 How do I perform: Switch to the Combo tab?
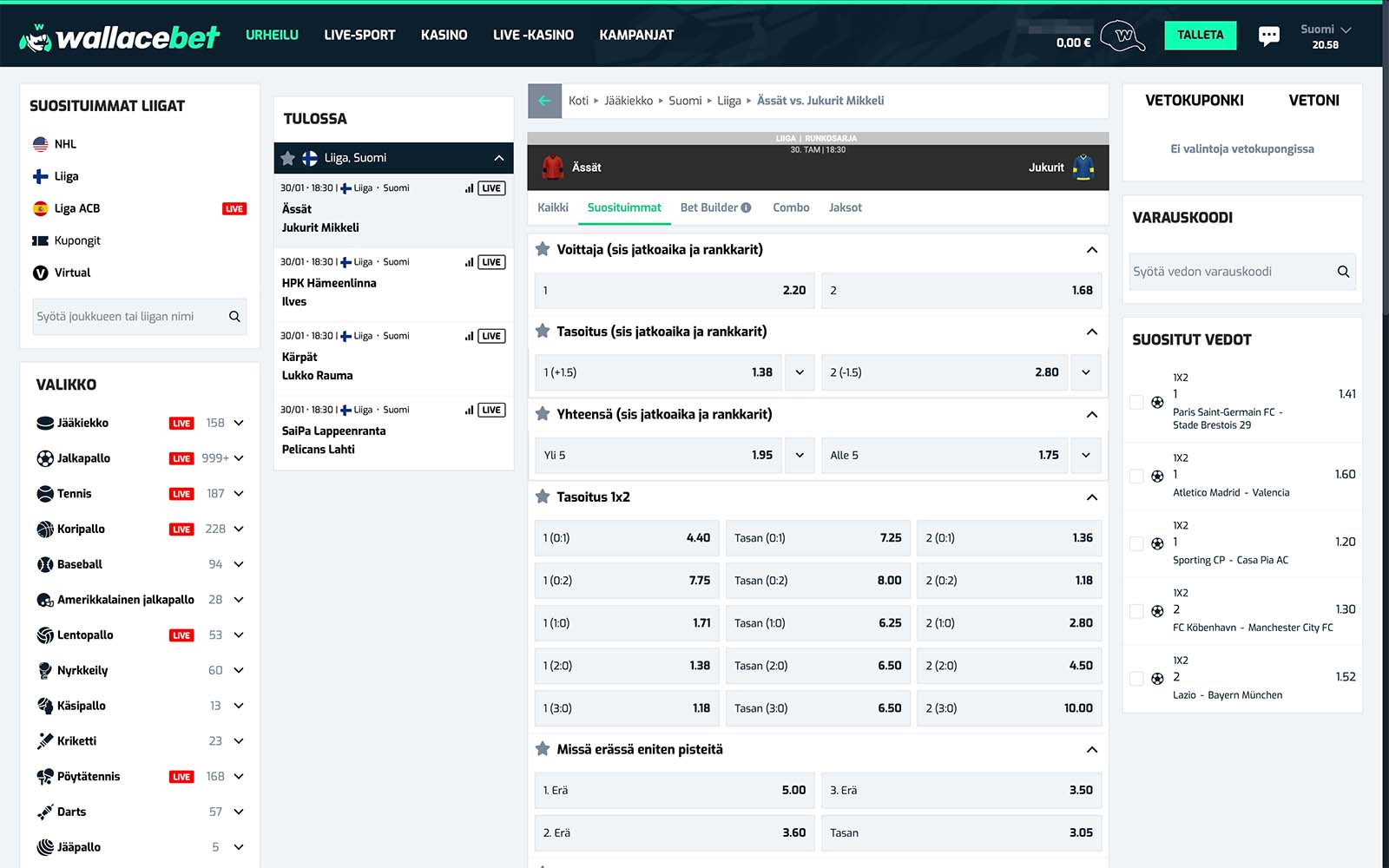791,207
